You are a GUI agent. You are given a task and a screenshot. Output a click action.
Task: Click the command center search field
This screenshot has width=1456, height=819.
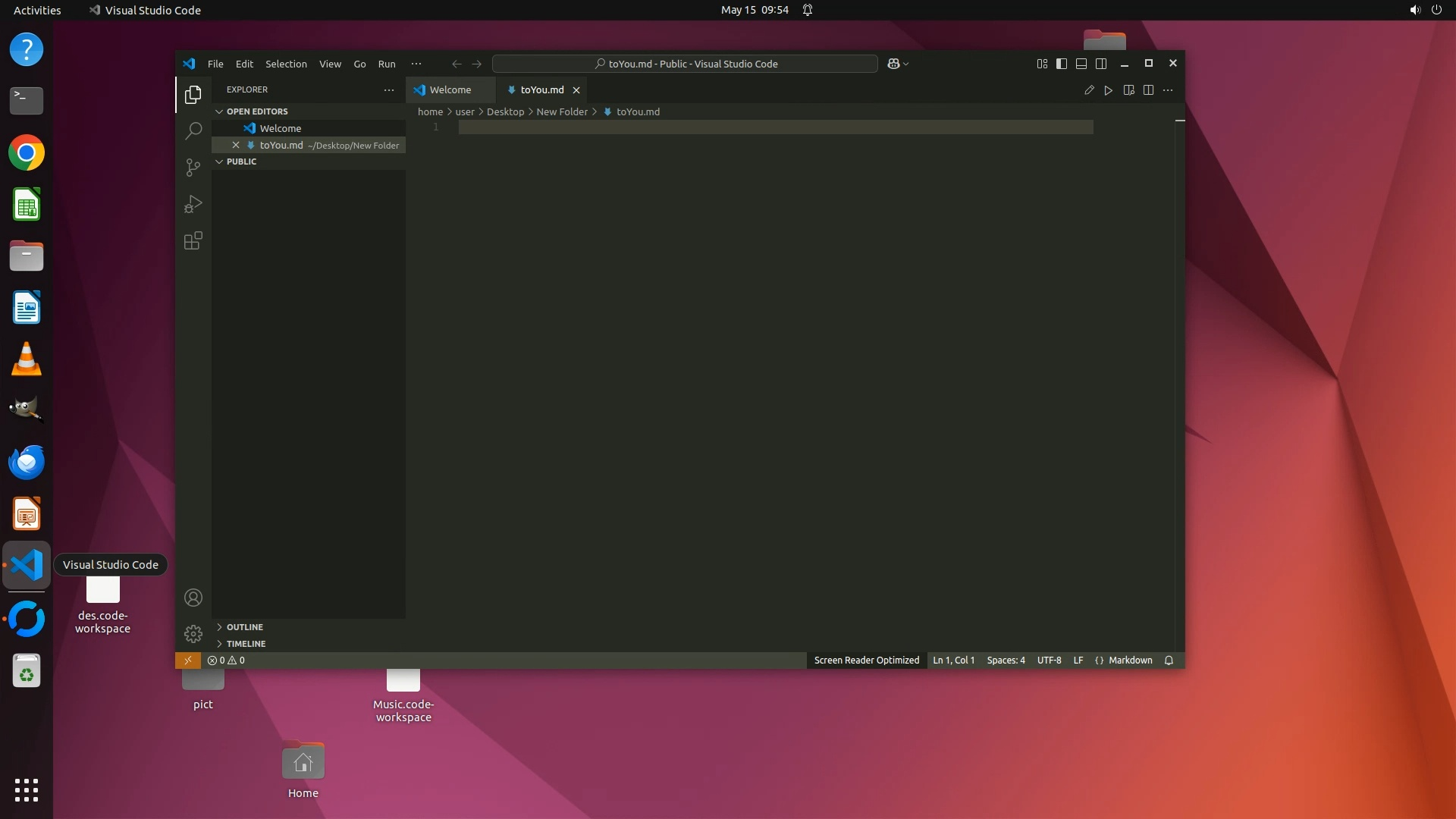[x=685, y=64]
